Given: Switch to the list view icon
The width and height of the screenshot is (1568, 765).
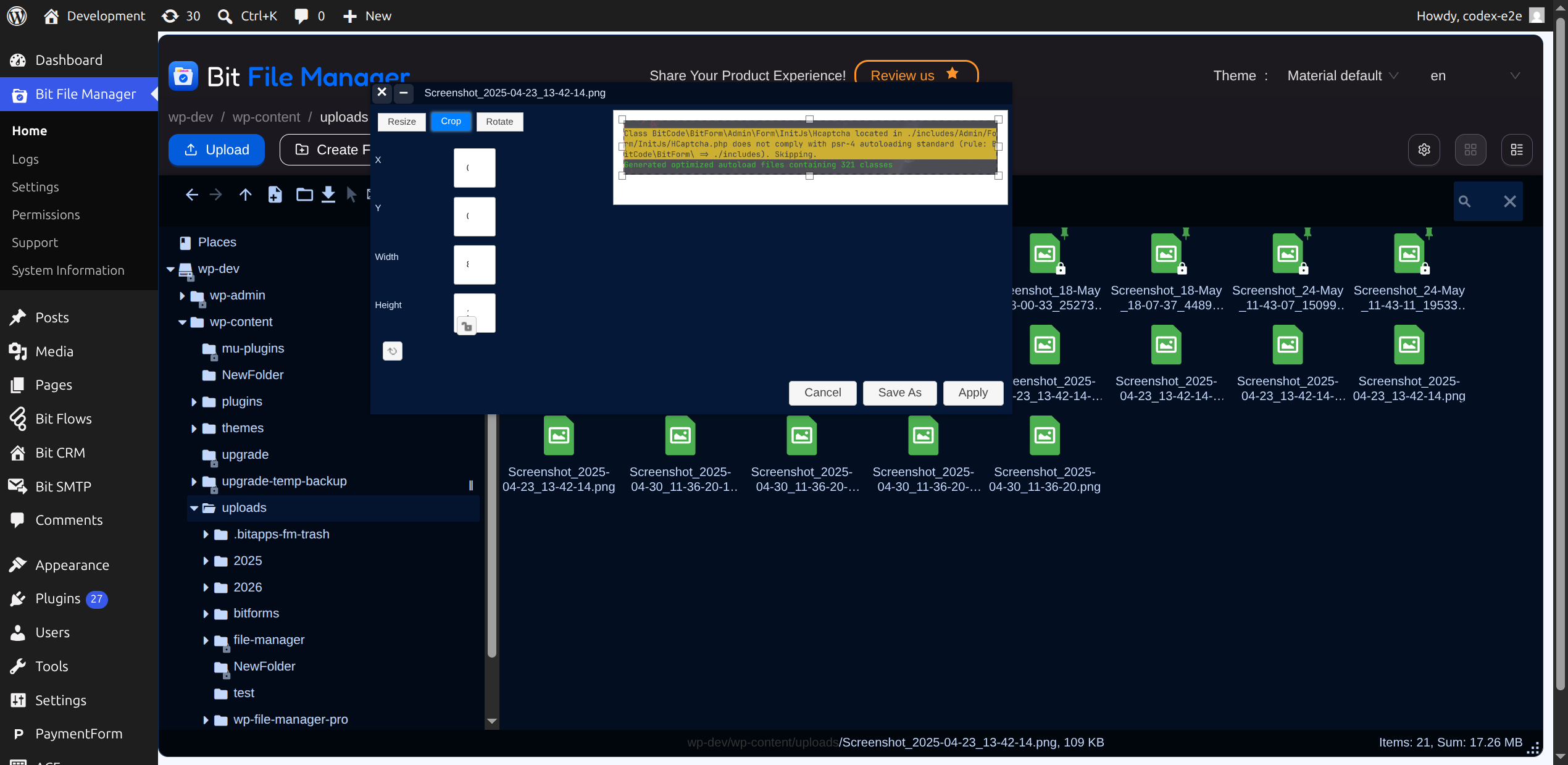Looking at the screenshot, I should (1517, 150).
